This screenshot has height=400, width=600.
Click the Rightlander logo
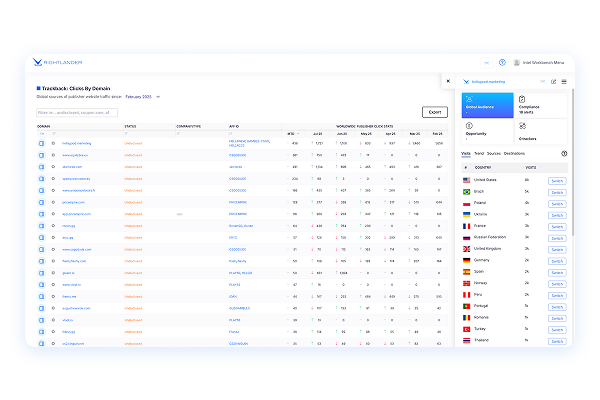coord(56,62)
